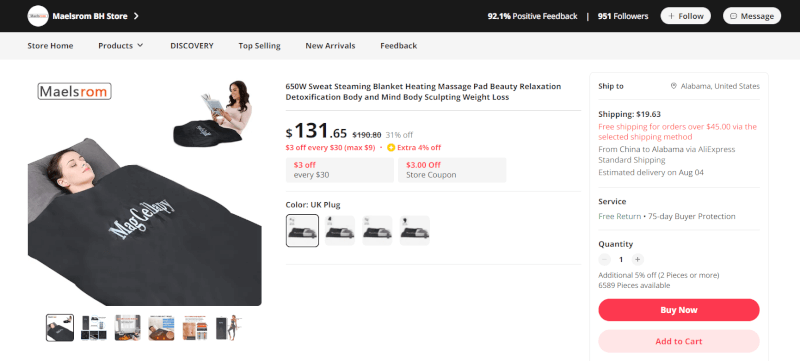Click the quantity value field
This screenshot has height=361, width=800.
click(x=621, y=259)
